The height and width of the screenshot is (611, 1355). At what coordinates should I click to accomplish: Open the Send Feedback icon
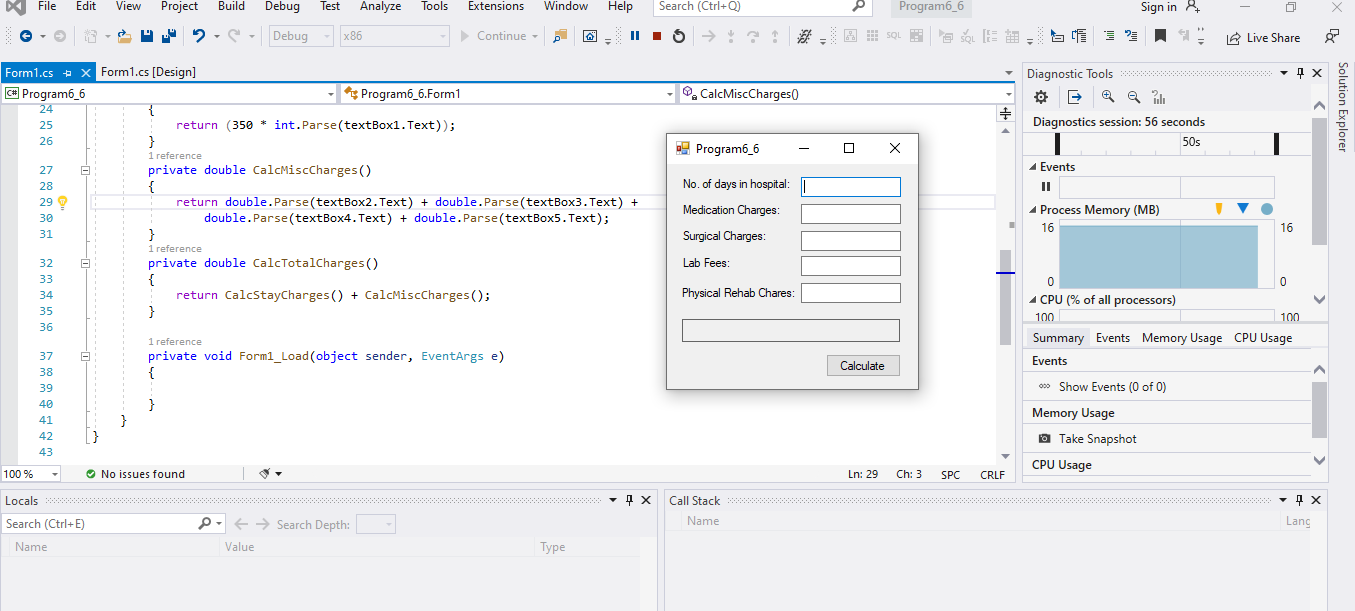[1331, 36]
